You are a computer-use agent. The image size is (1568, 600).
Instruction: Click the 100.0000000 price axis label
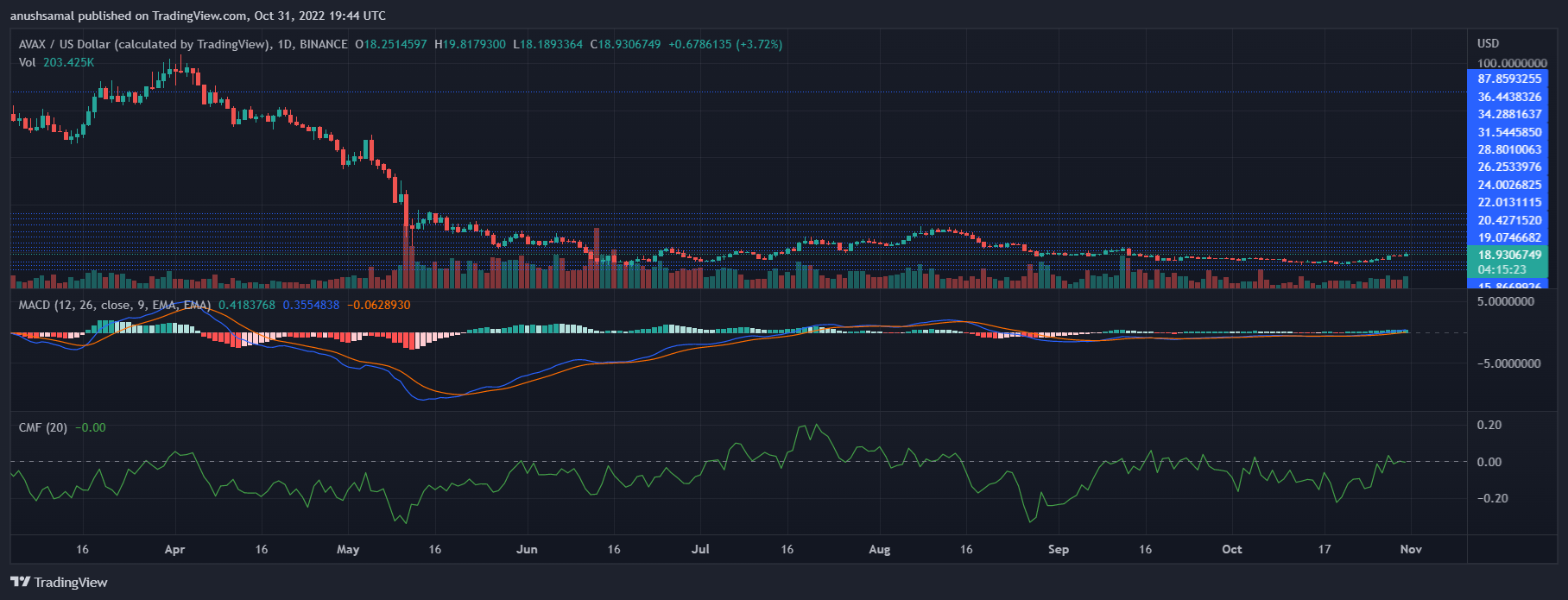(x=1512, y=63)
